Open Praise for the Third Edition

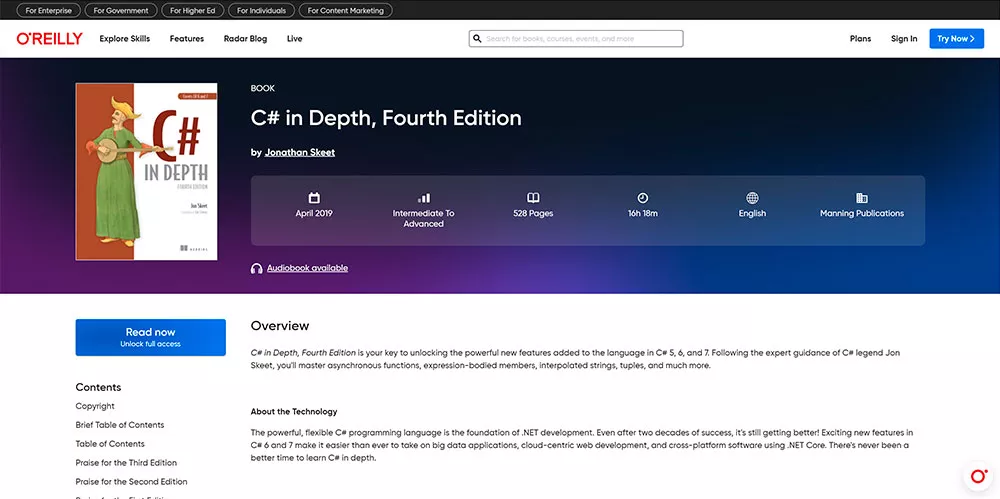tap(126, 463)
